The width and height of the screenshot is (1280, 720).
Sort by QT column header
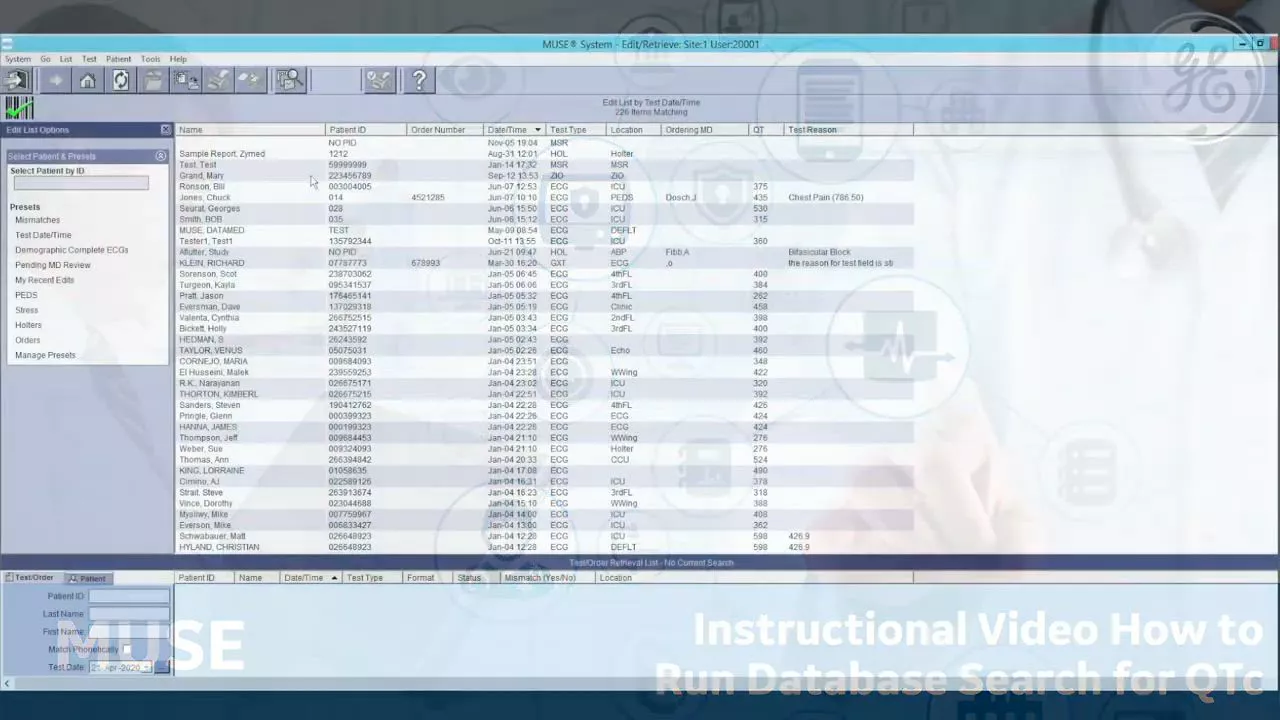coord(767,130)
